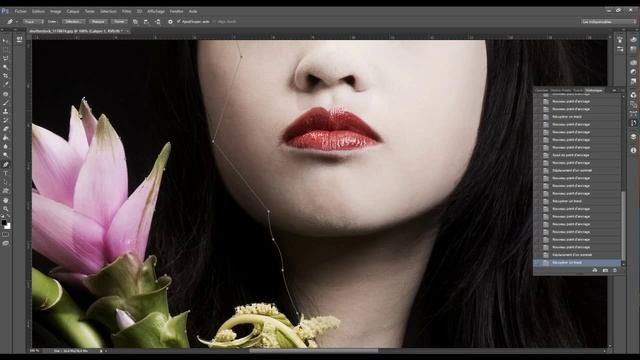This screenshot has width=640, height=360.
Task: Toggle Align. bords checkbox
Action: (x=214, y=22)
